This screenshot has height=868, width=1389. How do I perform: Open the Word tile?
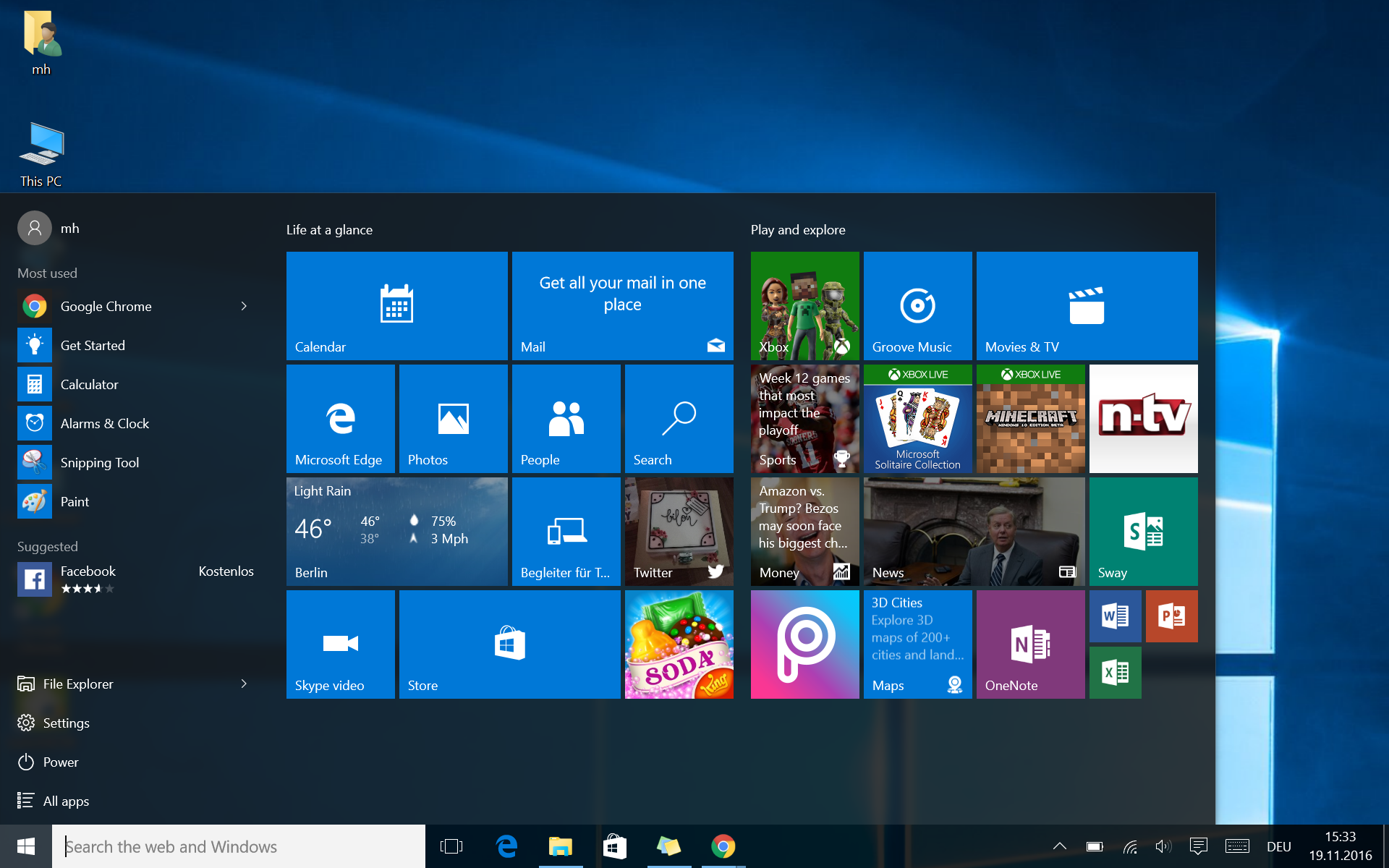coord(1115,616)
